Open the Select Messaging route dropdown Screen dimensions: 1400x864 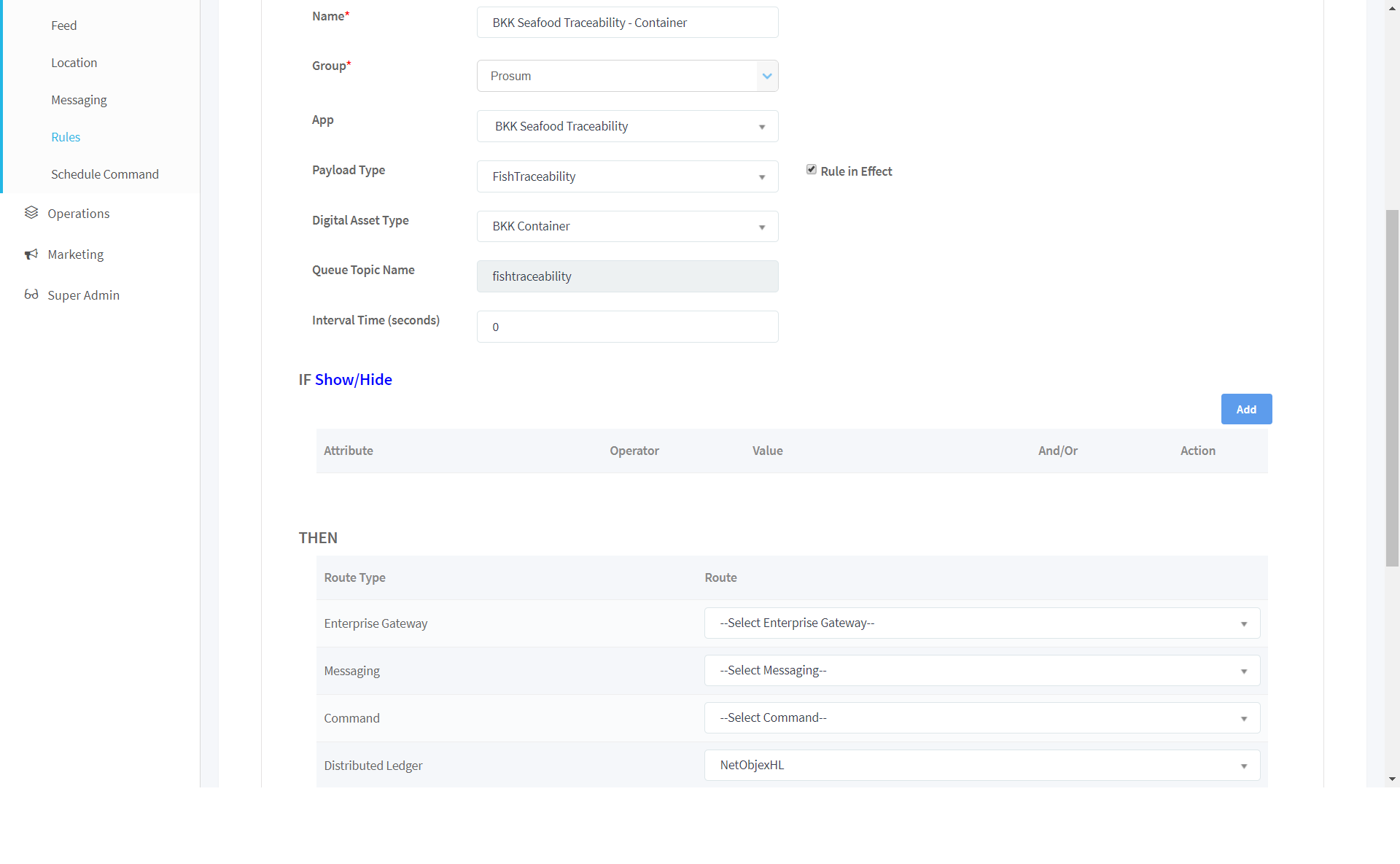pos(981,671)
